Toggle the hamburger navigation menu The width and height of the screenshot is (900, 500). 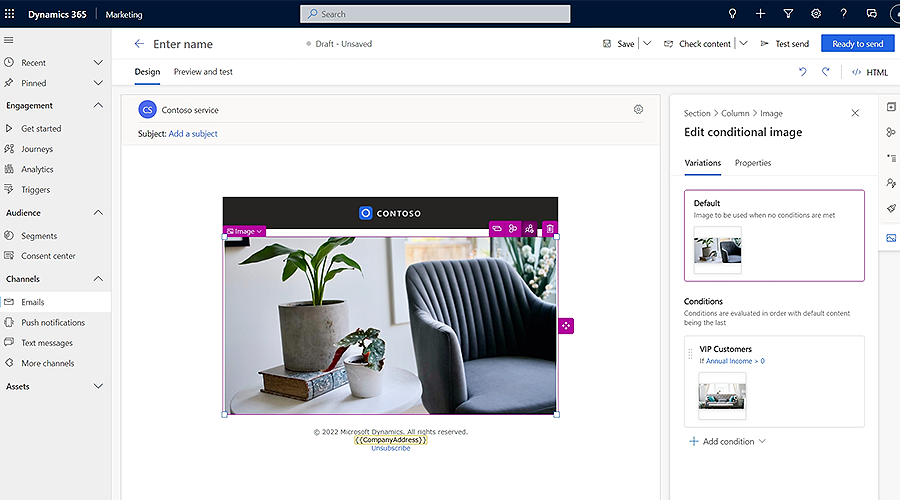(9, 40)
